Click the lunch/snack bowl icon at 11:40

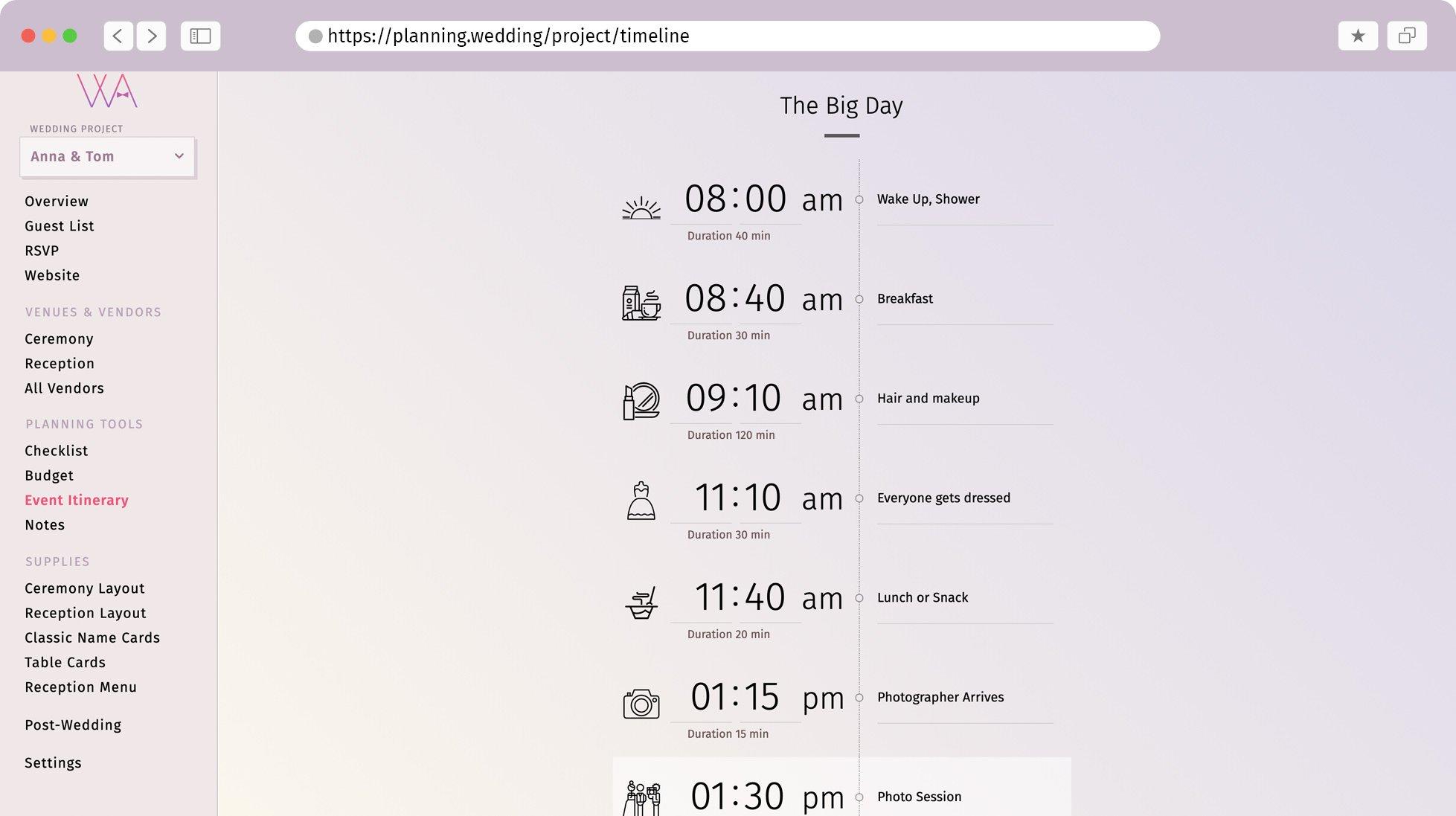point(641,600)
